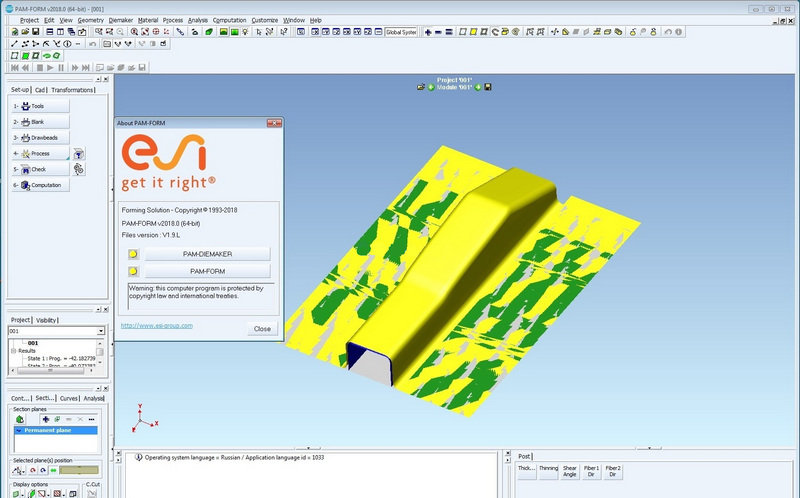800x498 pixels.
Task: Click the green section plane cube icon
Action: 19,418
